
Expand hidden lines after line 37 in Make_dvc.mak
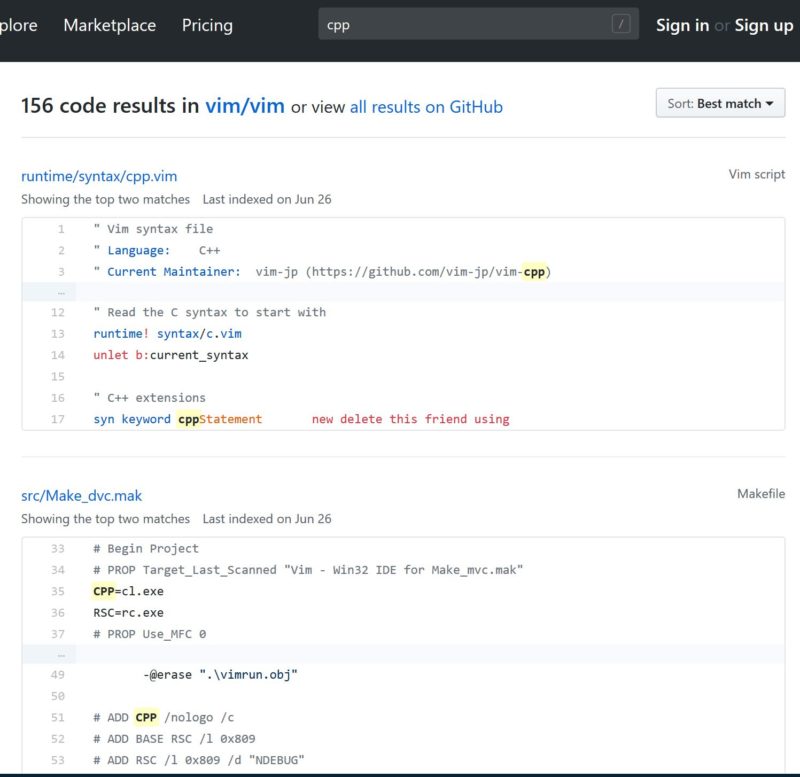click(61, 655)
